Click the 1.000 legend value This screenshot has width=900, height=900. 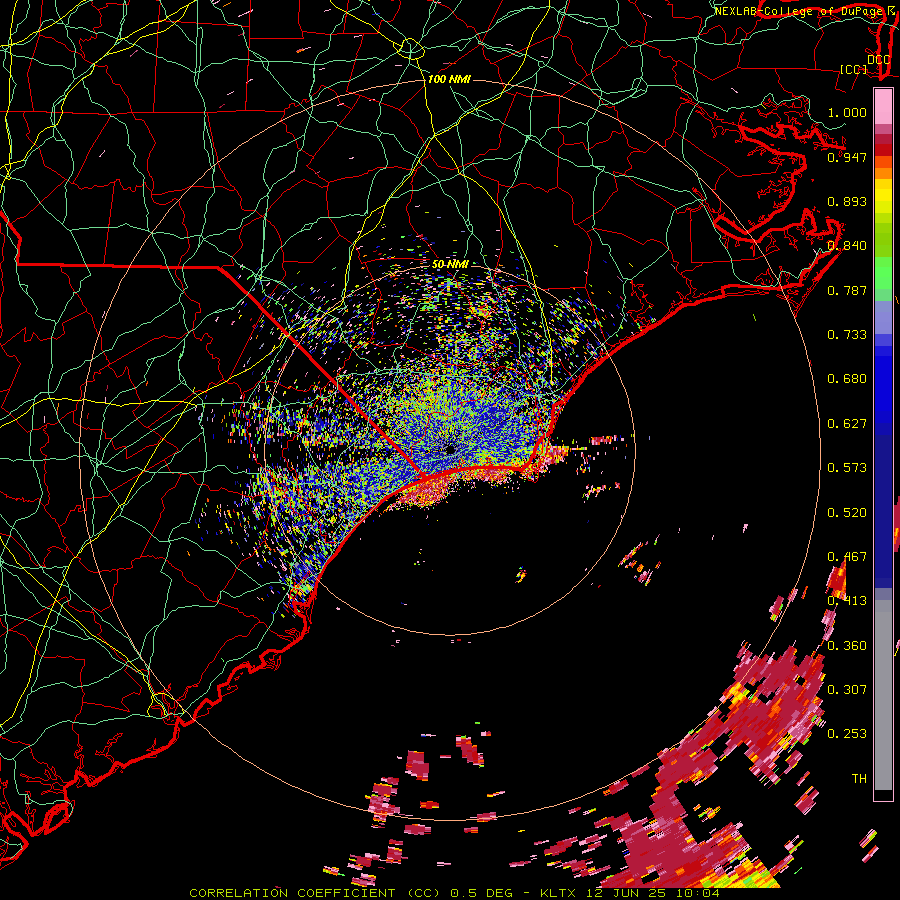[847, 112]
